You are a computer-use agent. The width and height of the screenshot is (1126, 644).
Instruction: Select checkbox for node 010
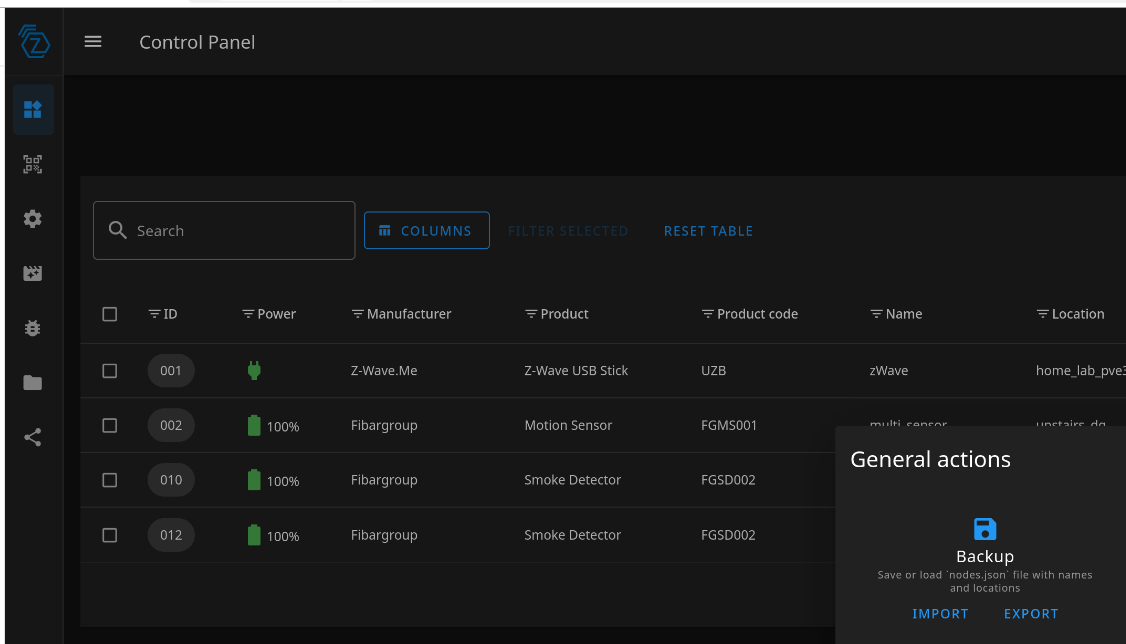110,480
